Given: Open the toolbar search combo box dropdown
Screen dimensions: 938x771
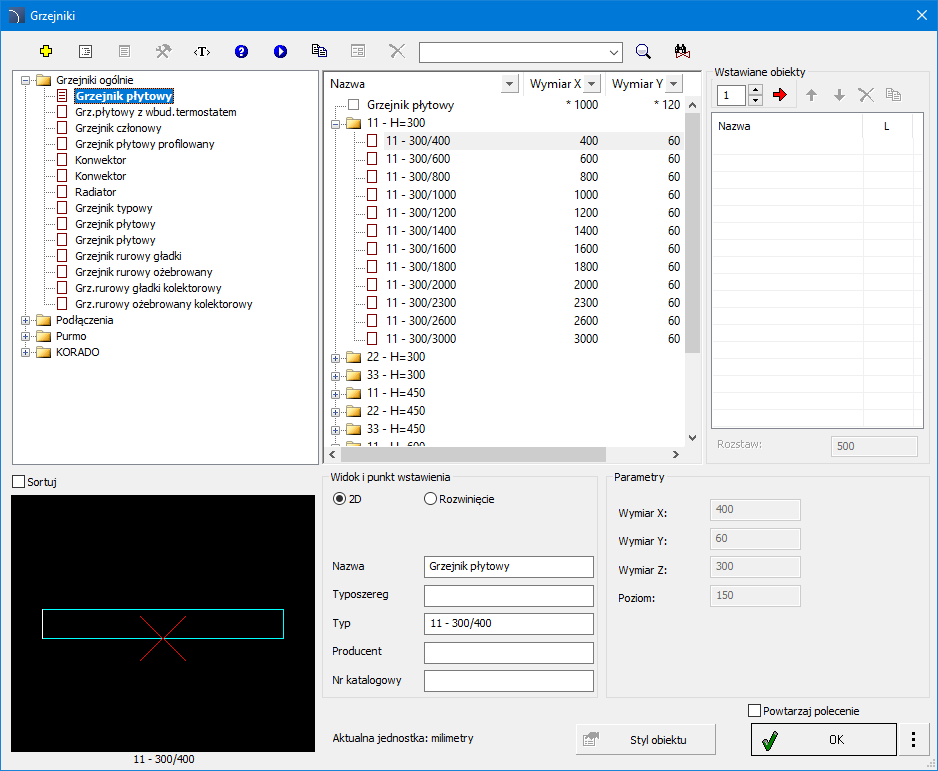Looking at the screenshot, I should click(613, 52).
